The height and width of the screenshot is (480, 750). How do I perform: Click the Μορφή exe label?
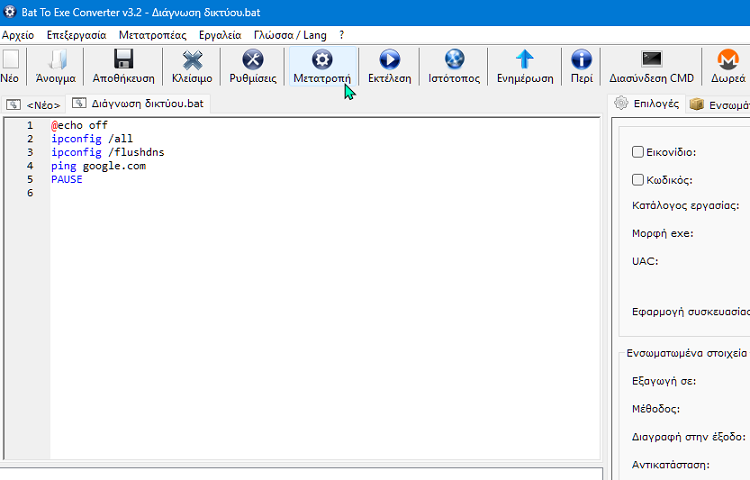click(662, 233)
